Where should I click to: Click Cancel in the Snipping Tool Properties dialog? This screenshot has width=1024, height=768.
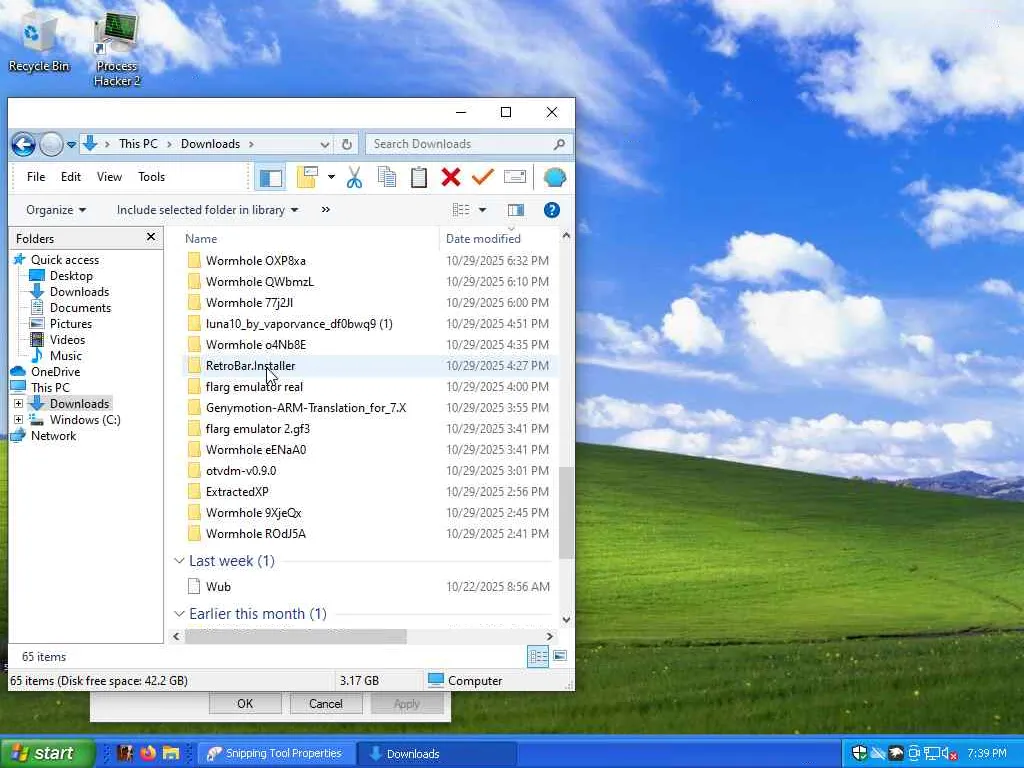[x=325, y=703]
